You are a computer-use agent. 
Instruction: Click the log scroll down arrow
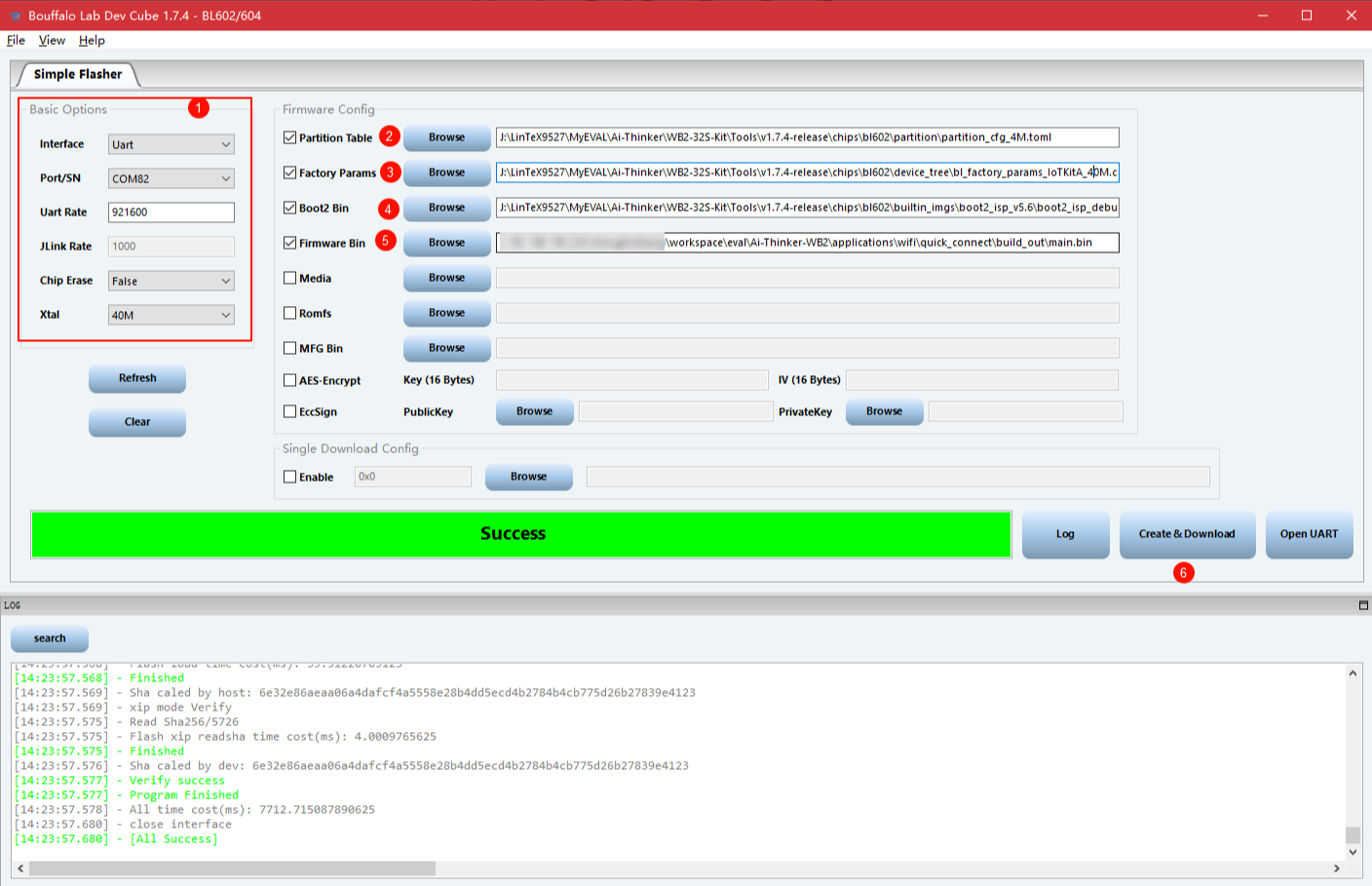(1353, 852)
